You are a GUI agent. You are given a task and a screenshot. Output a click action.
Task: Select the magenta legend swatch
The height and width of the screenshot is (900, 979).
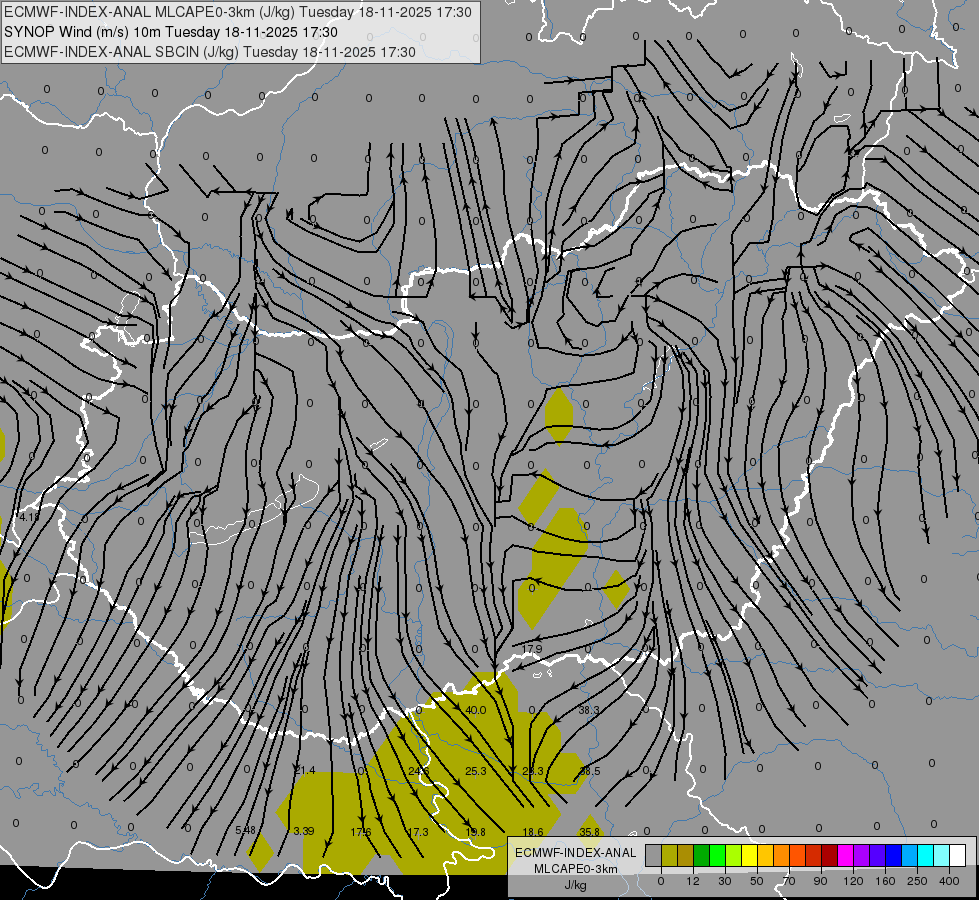tap(845, 855)
